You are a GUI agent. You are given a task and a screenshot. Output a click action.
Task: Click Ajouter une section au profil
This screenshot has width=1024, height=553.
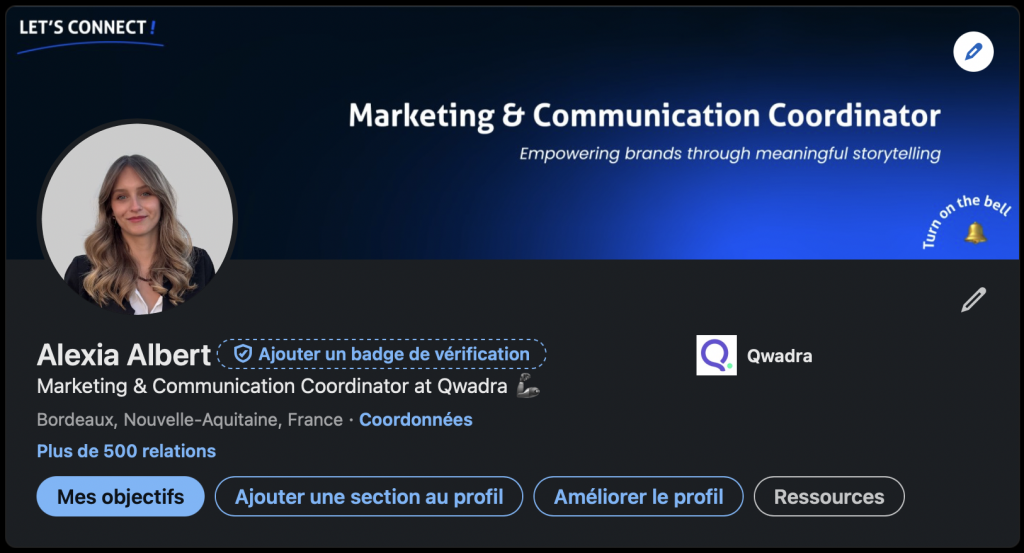coord(370,497)
